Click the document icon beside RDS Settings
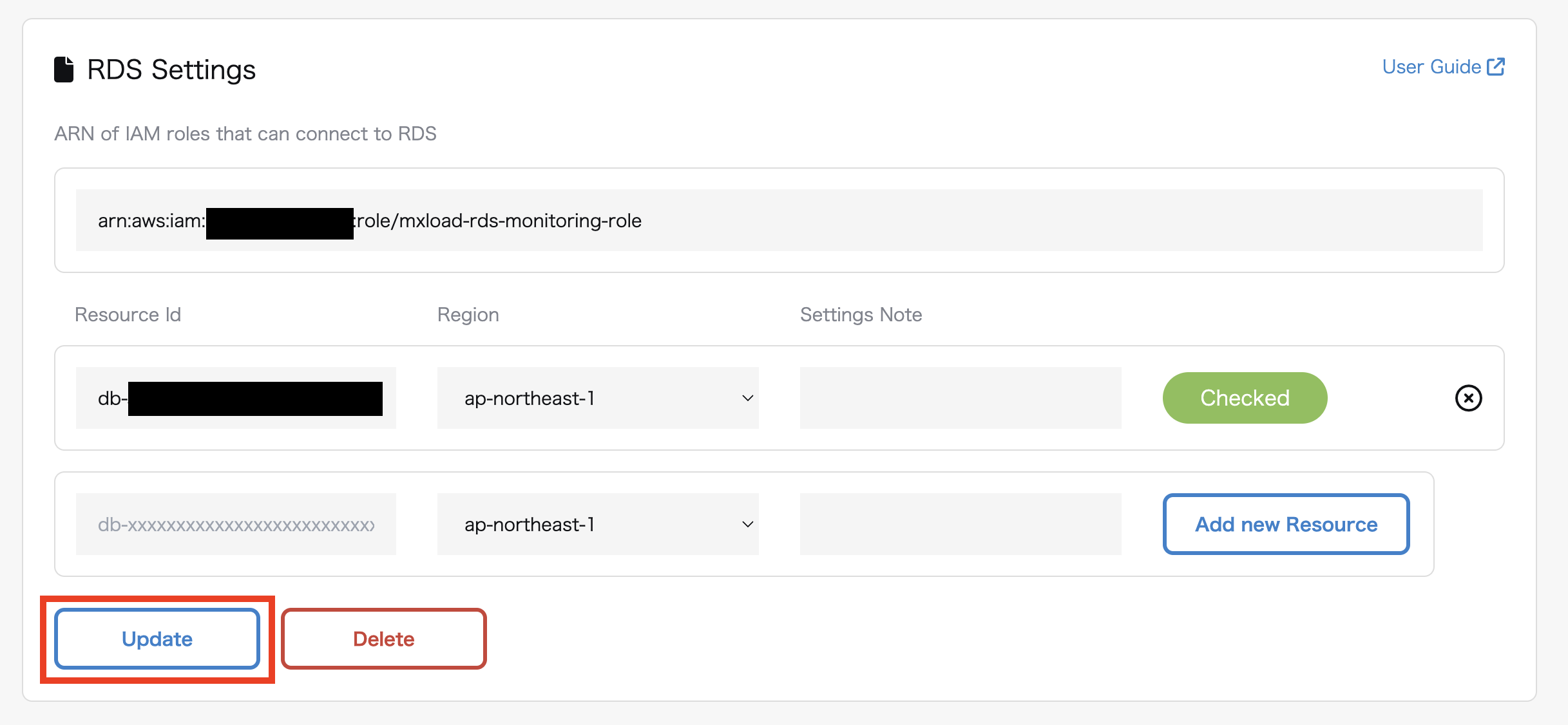The height and width of the screenshot is (725, 1568). (x=64, y=70)
